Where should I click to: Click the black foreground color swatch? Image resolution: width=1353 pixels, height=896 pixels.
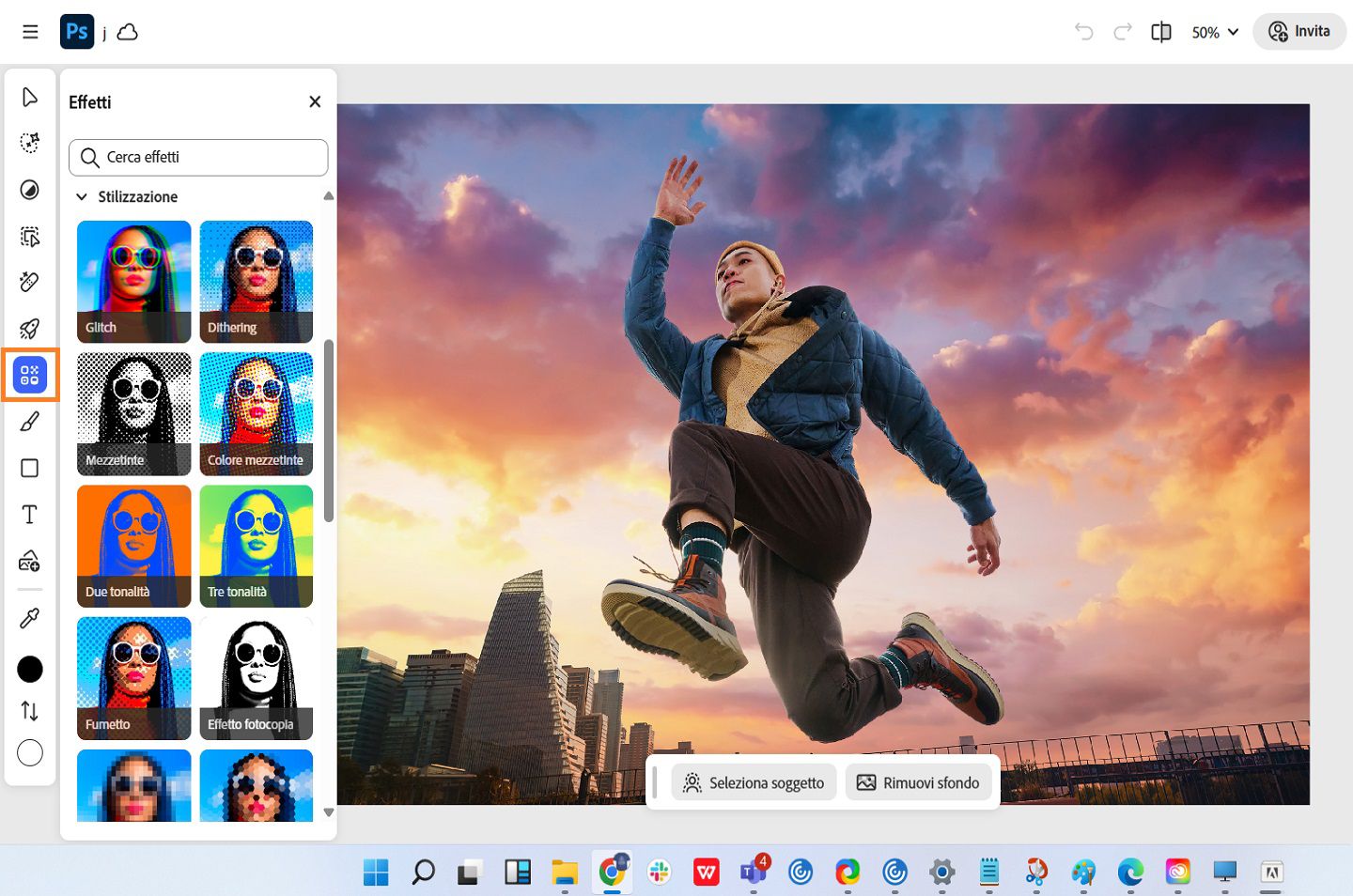coord(30,669)
